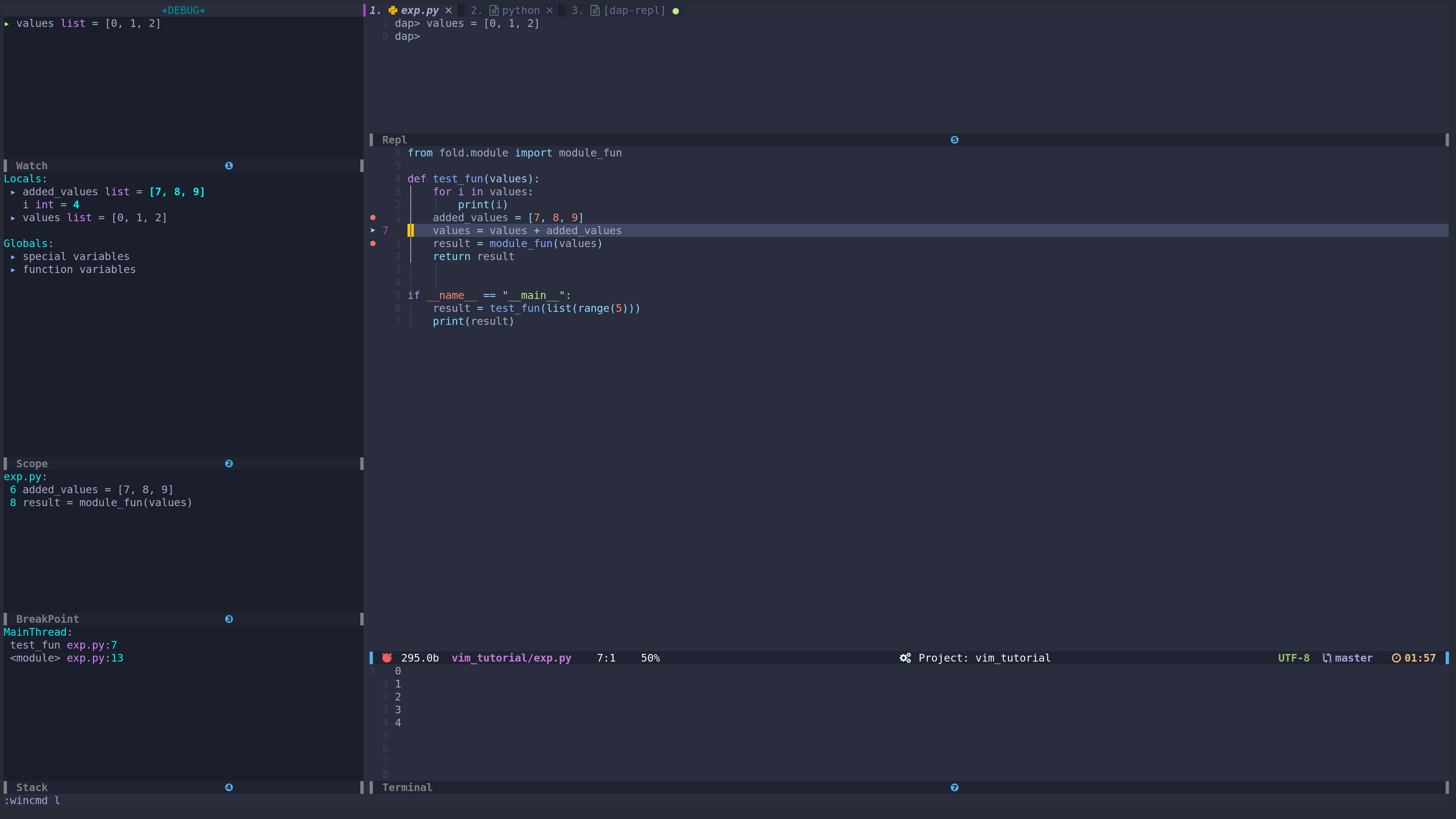The width and height of the screenshot is (1456, 819).
Task: Go to breakpoint at line 8 result
Action: 101,502
